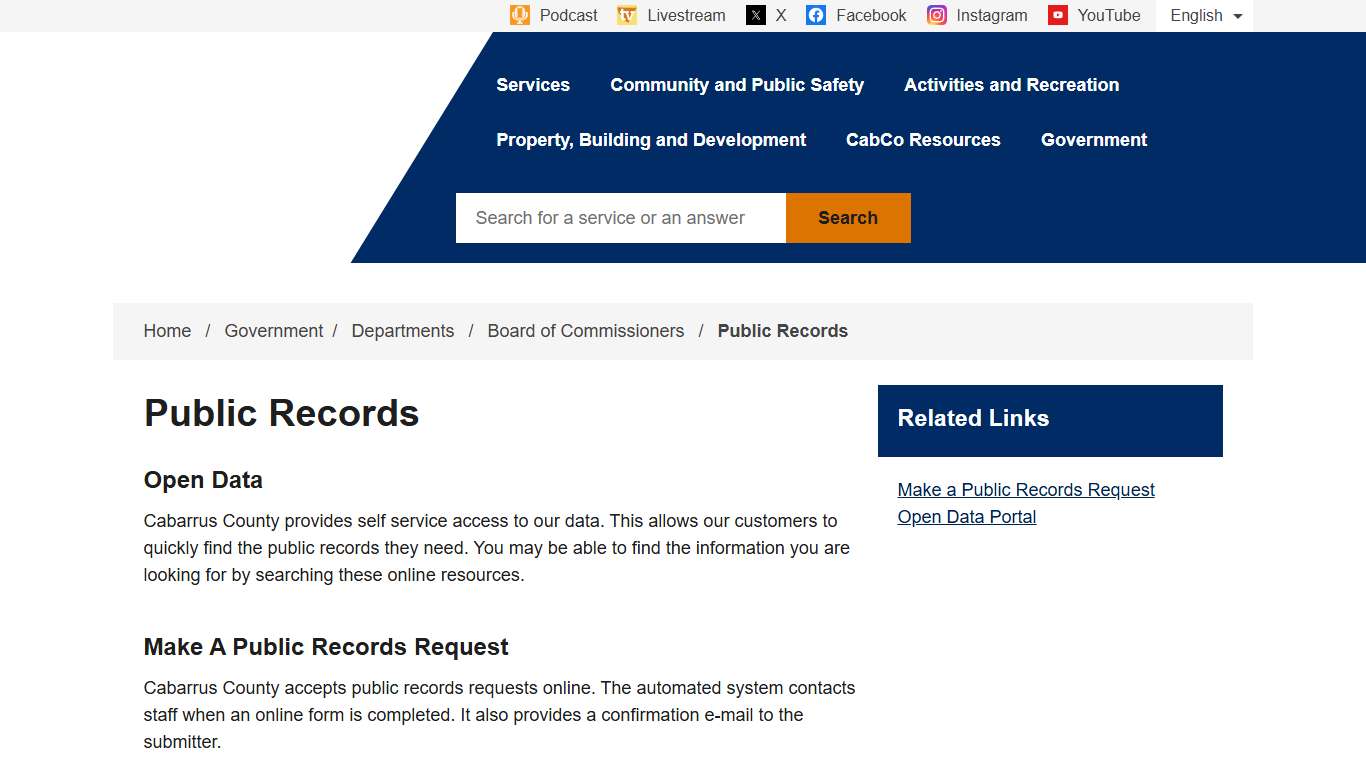This screenshot has height=768, width=1366.
Task: Open the Livestream TV icon
Action: pos(627,15)
